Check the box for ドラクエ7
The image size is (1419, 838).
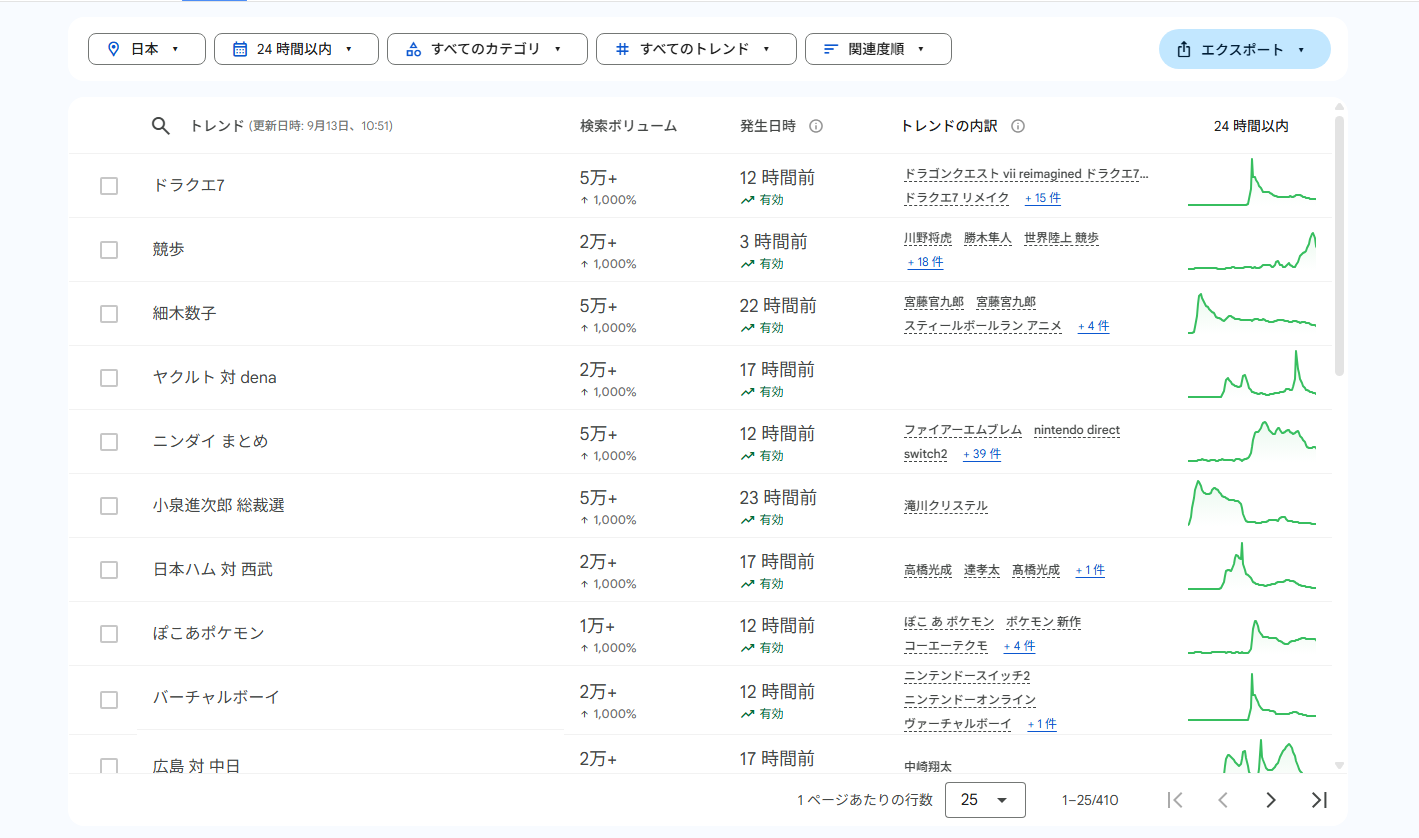coord(109,186)
